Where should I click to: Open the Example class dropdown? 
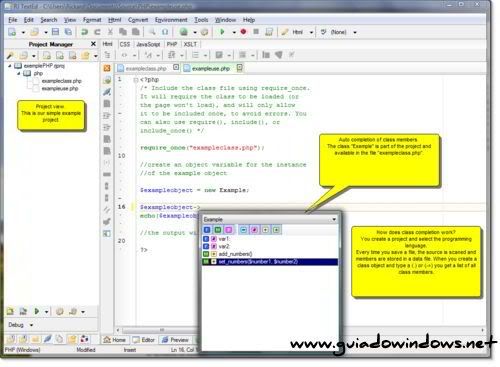(x=334, y=219)
